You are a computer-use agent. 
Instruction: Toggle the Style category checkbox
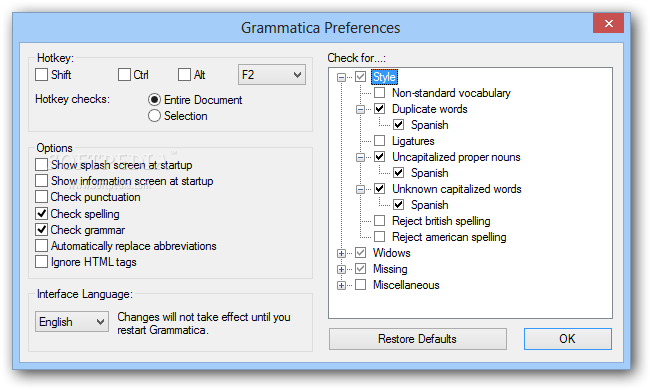(360, 77)
